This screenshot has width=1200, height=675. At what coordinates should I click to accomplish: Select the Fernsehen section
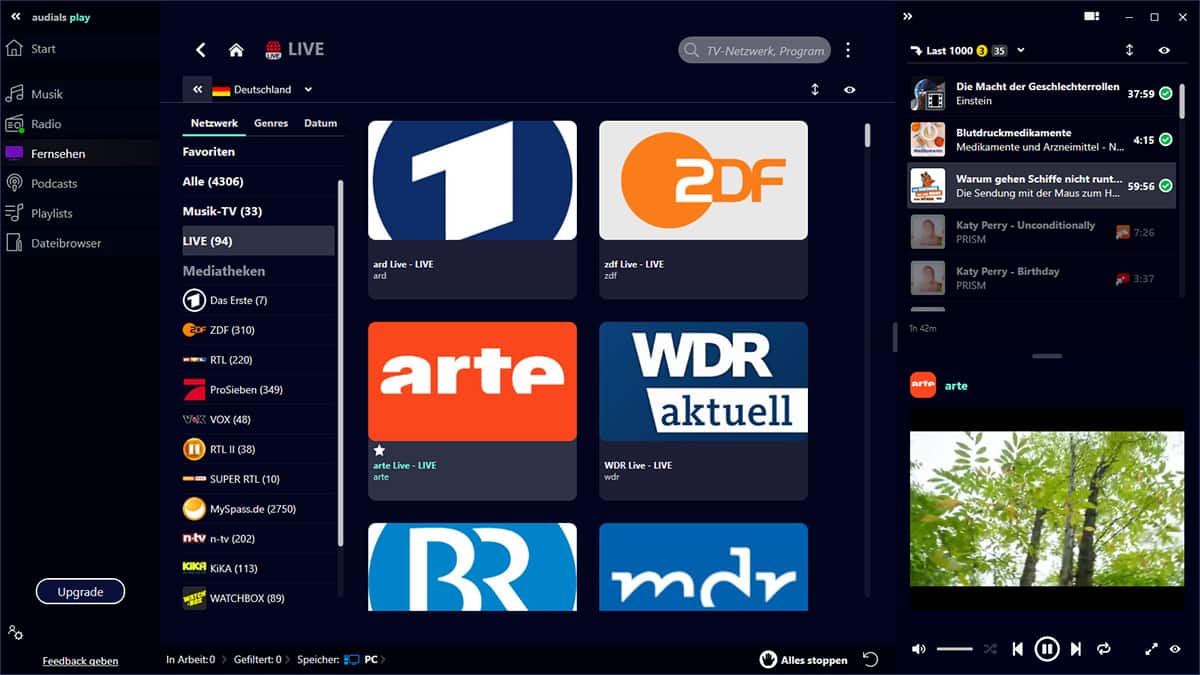(58, 154)
